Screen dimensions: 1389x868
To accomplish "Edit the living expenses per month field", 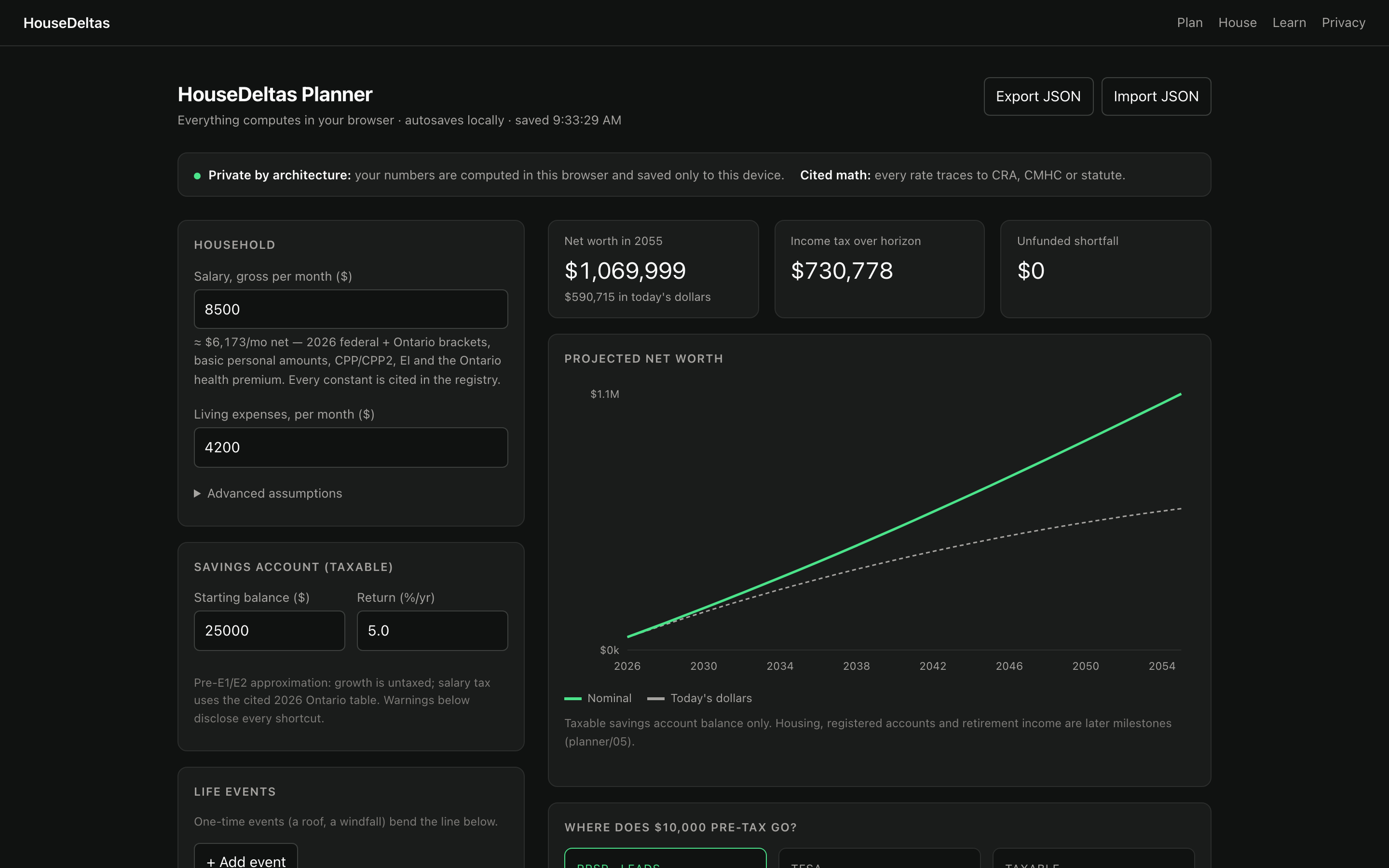I will [x=351, y=447].
